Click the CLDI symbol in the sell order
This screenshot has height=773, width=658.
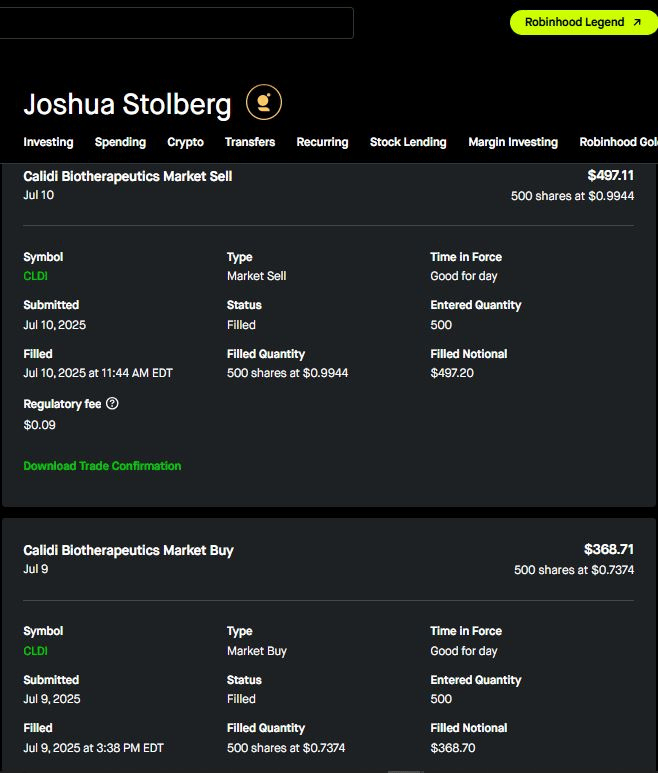click(35, 276)
